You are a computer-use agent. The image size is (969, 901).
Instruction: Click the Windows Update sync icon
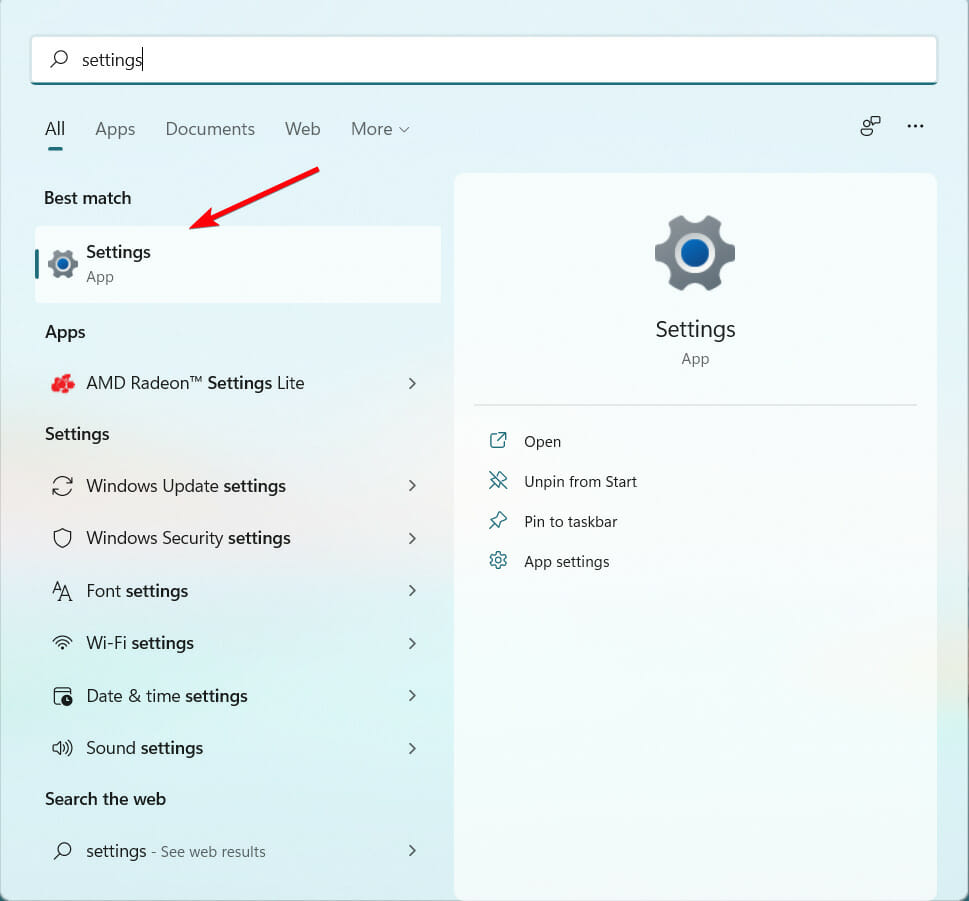coord(62,486)
